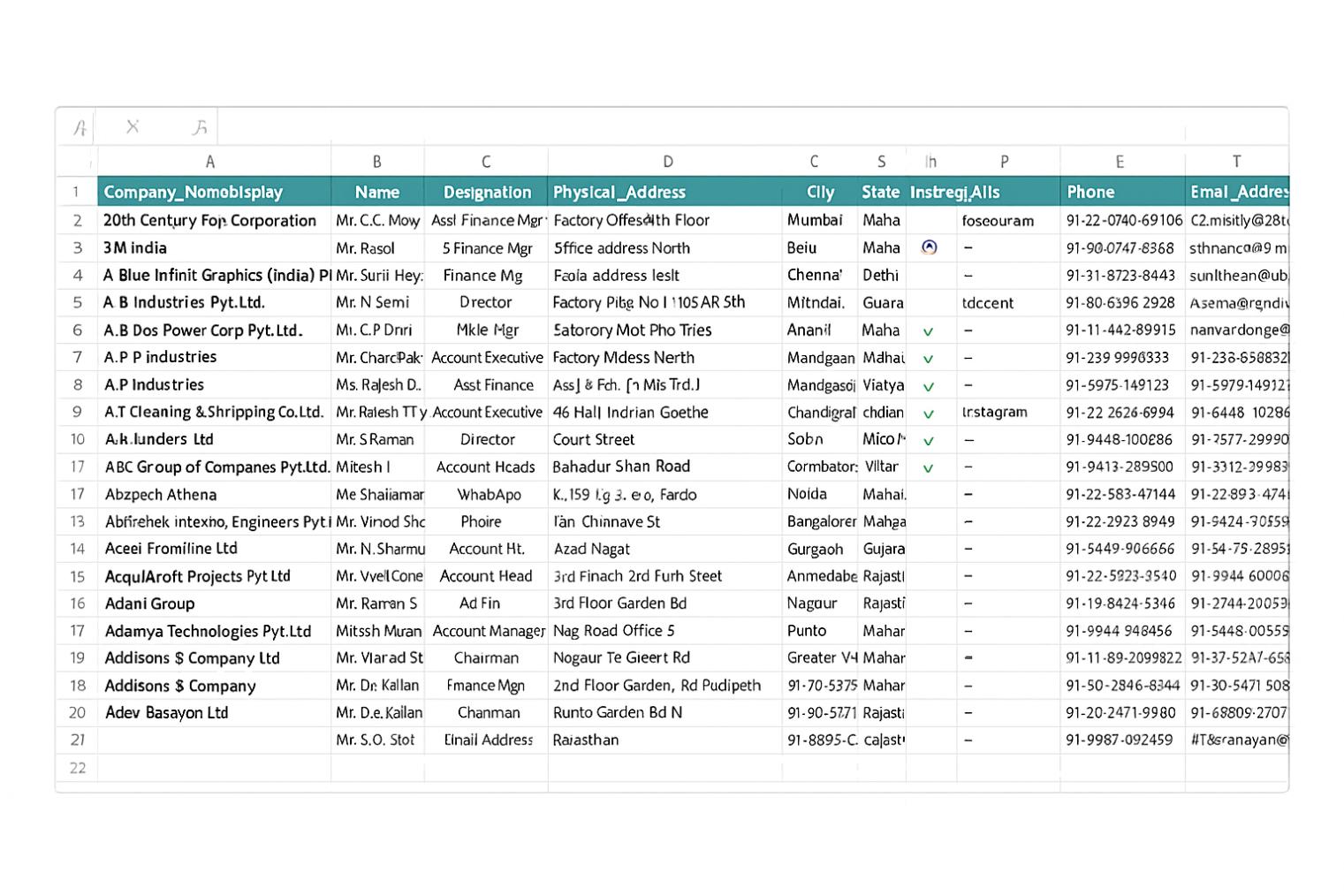Select row 2 header number
Image resolution: width=1344 pixels, height=896 pixels.
click(x=77, y=220)
